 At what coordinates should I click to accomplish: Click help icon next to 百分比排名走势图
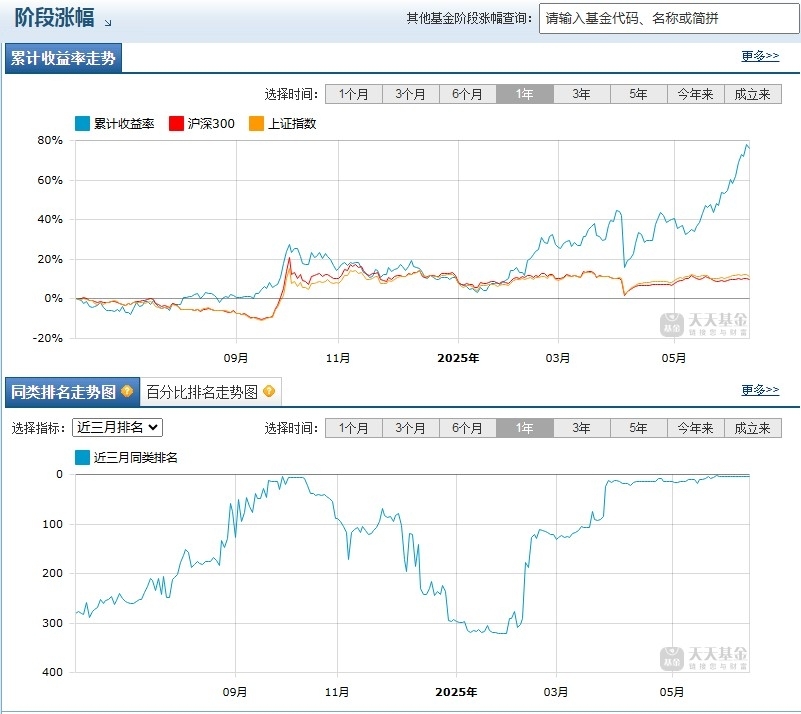click(269, 391)
